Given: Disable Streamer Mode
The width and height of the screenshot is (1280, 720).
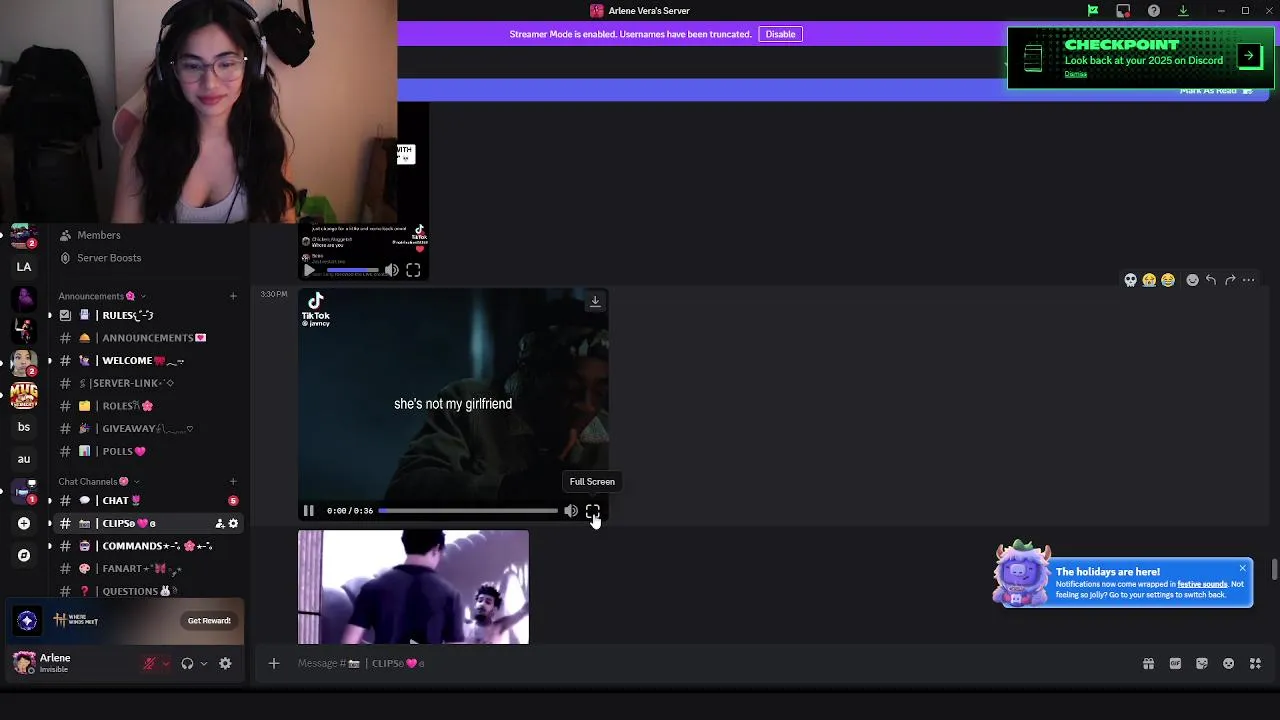Looking at the screenshot, I should [780, 34].
